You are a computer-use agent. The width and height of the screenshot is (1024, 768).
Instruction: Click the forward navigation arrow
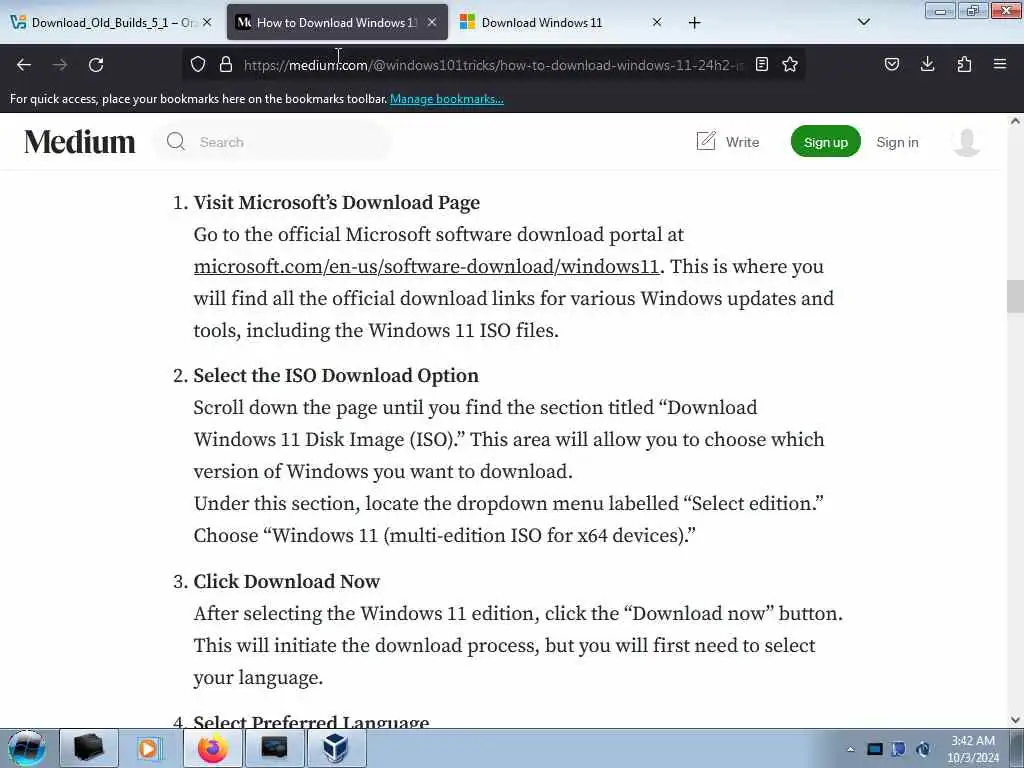click(x=60, y=65)
